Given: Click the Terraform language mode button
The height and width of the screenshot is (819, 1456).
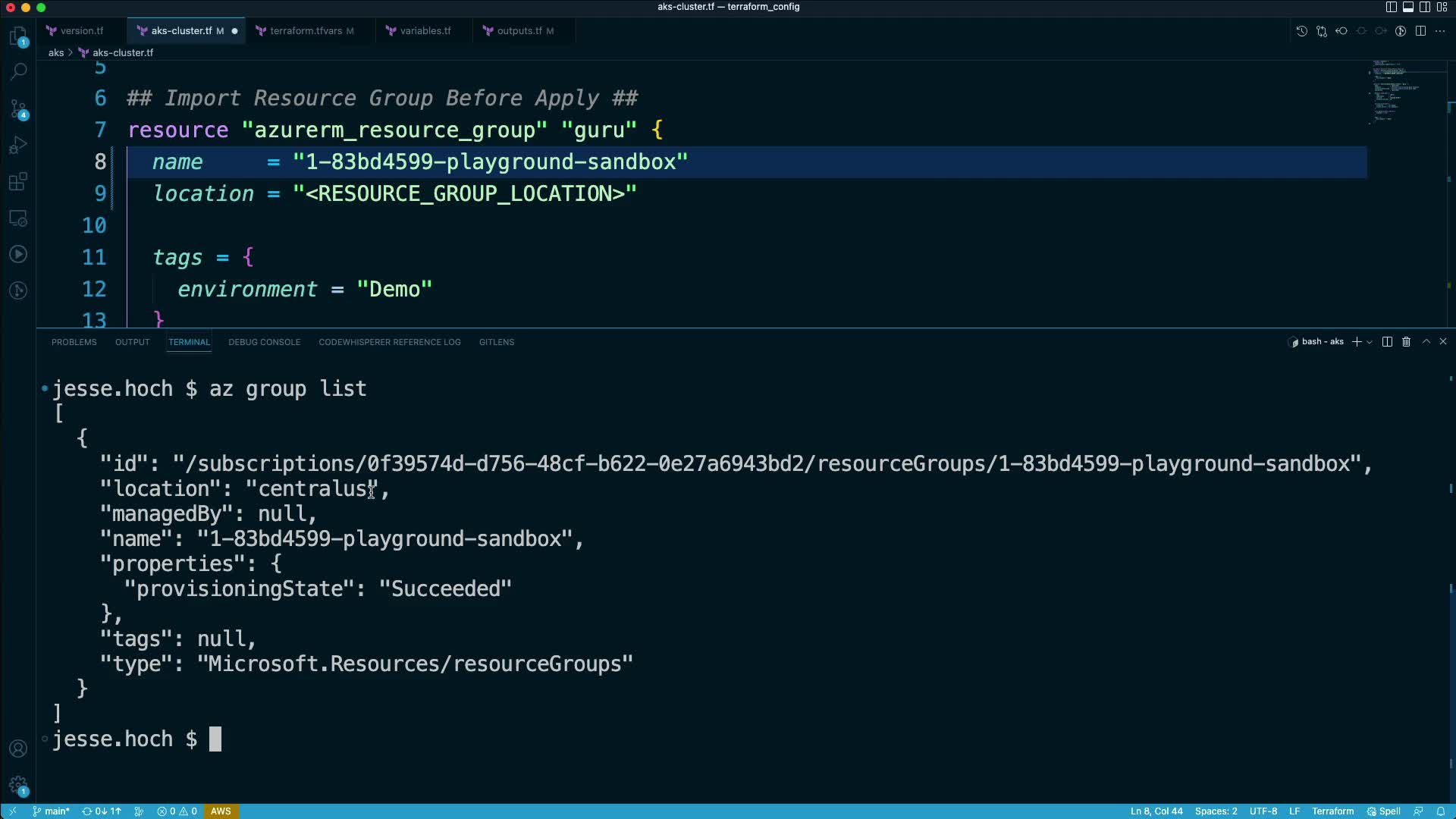Looking at the screenshot, I should point(1332,811).
